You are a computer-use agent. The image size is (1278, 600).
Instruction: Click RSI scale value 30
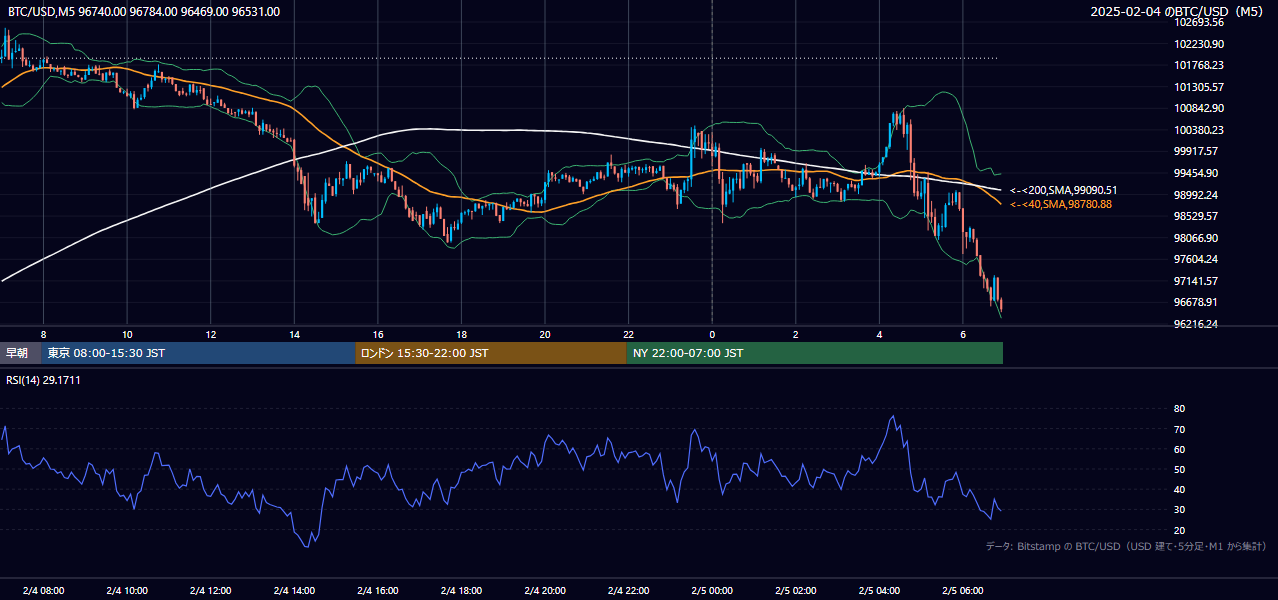point(1179,510)
